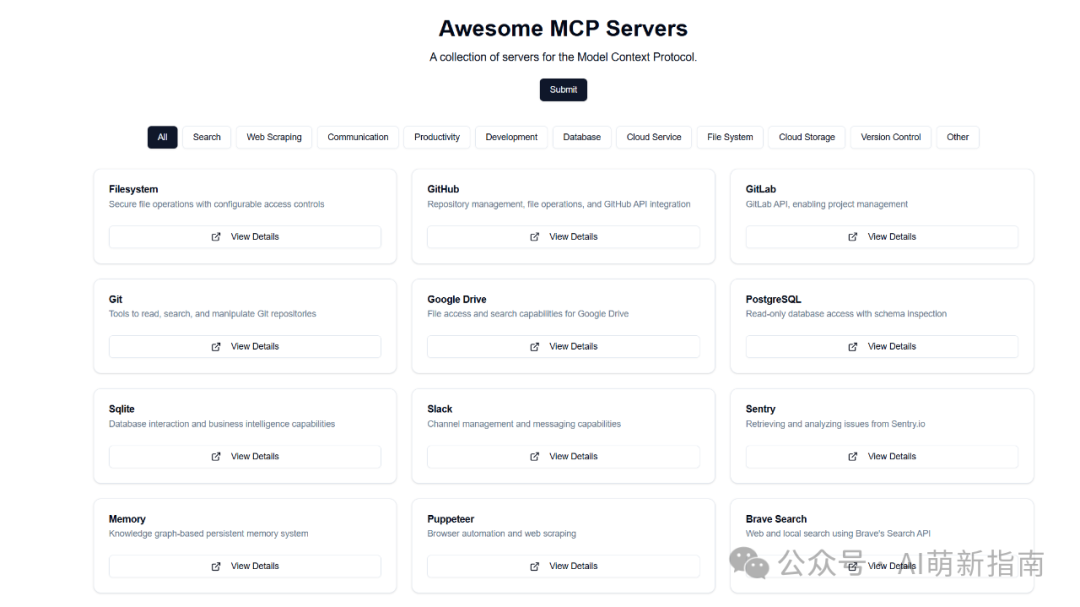This screenshot has width=1080, height=607.
Task: Open View Details for Sentry
Action: [882, 457]
